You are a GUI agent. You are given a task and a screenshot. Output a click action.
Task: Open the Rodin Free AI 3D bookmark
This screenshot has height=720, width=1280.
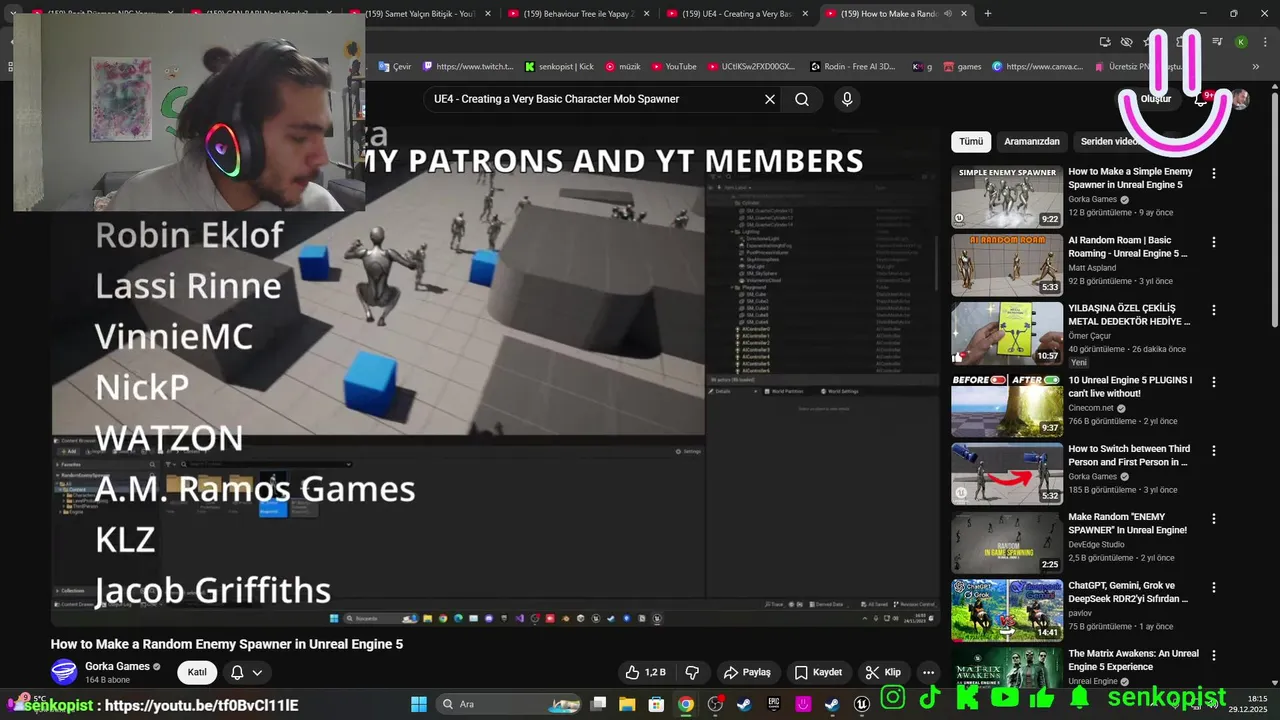(853, 66)
